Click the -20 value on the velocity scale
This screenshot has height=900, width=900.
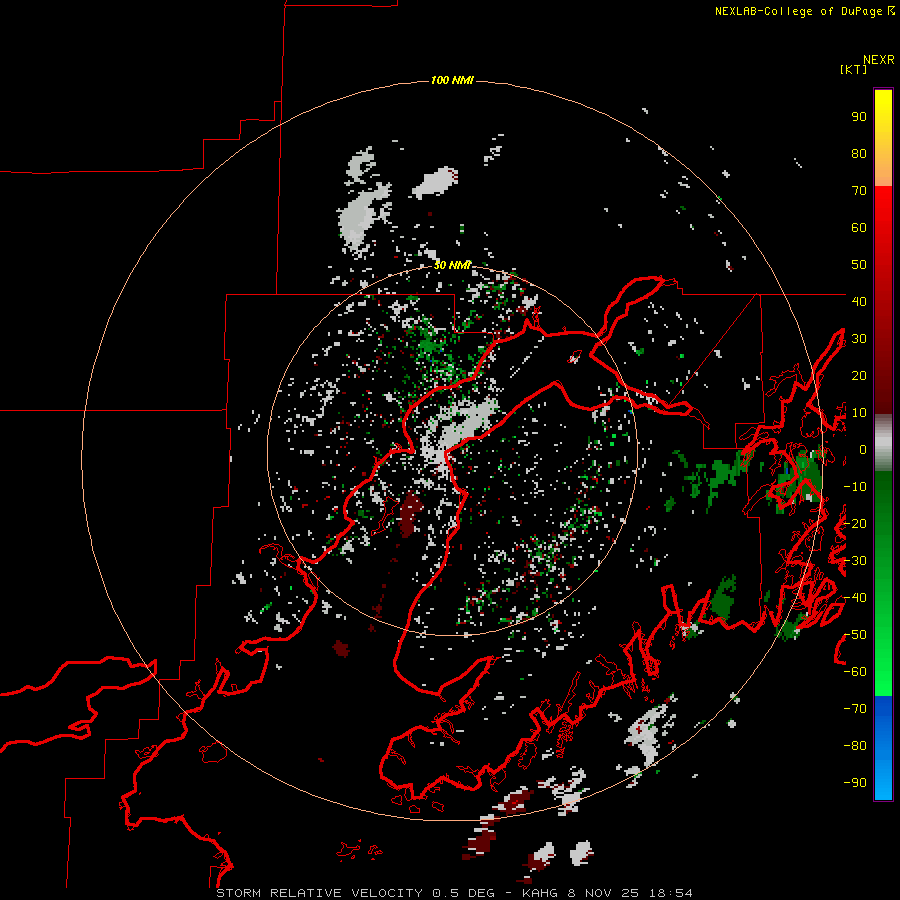[855, 523]
